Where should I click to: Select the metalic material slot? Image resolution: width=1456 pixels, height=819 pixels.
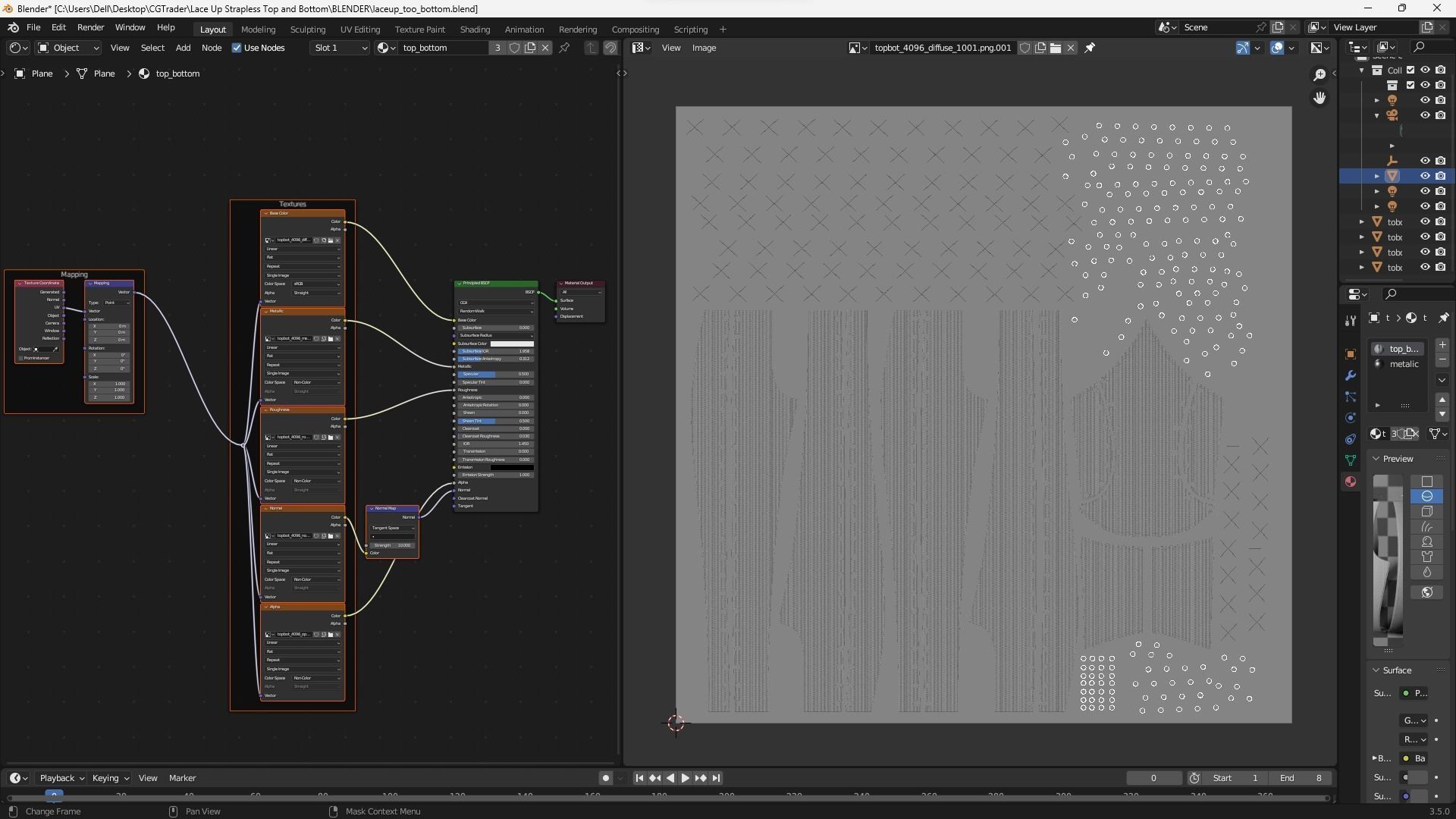coord(1403,364)
